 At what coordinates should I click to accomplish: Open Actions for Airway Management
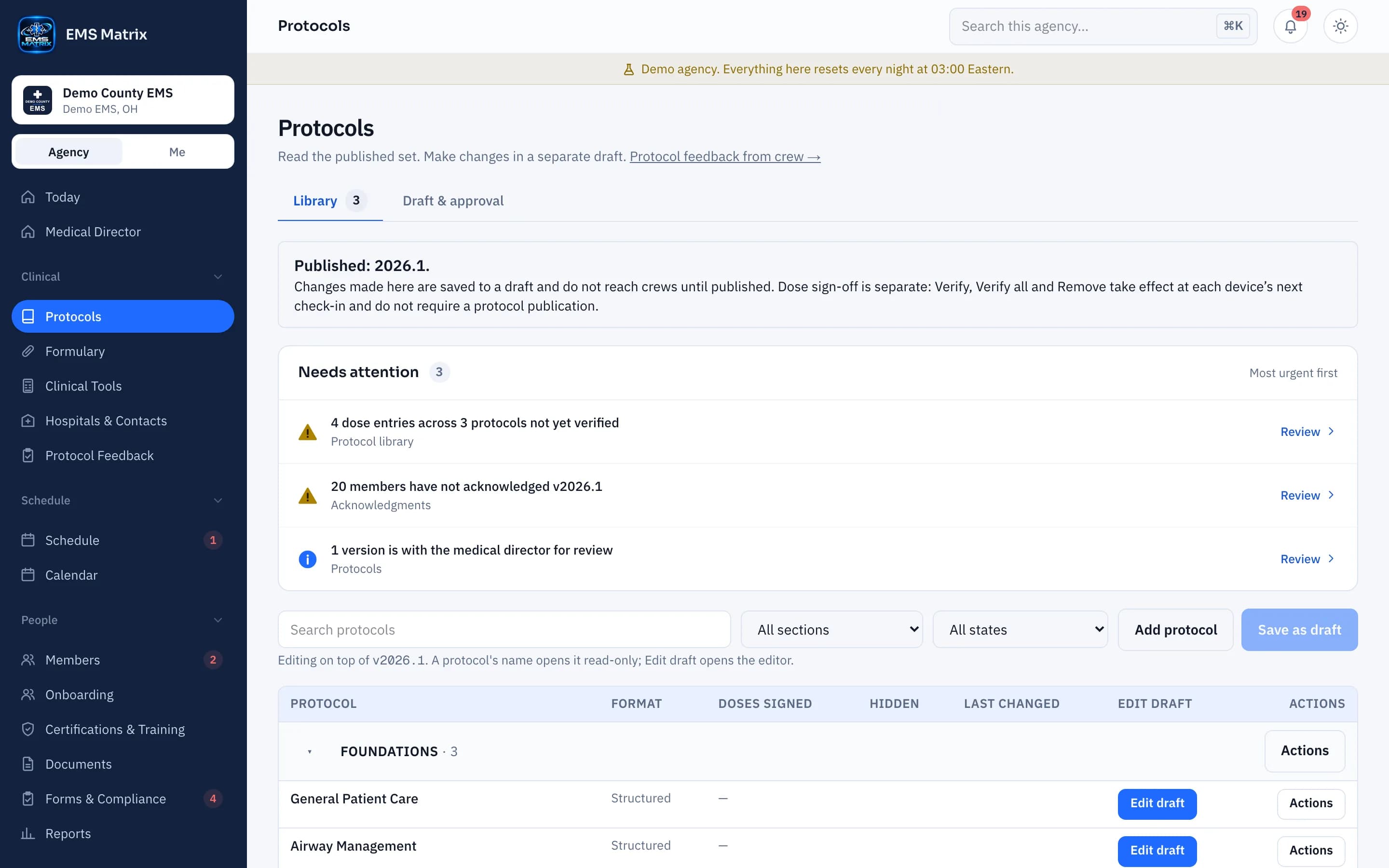(1310, 850)
